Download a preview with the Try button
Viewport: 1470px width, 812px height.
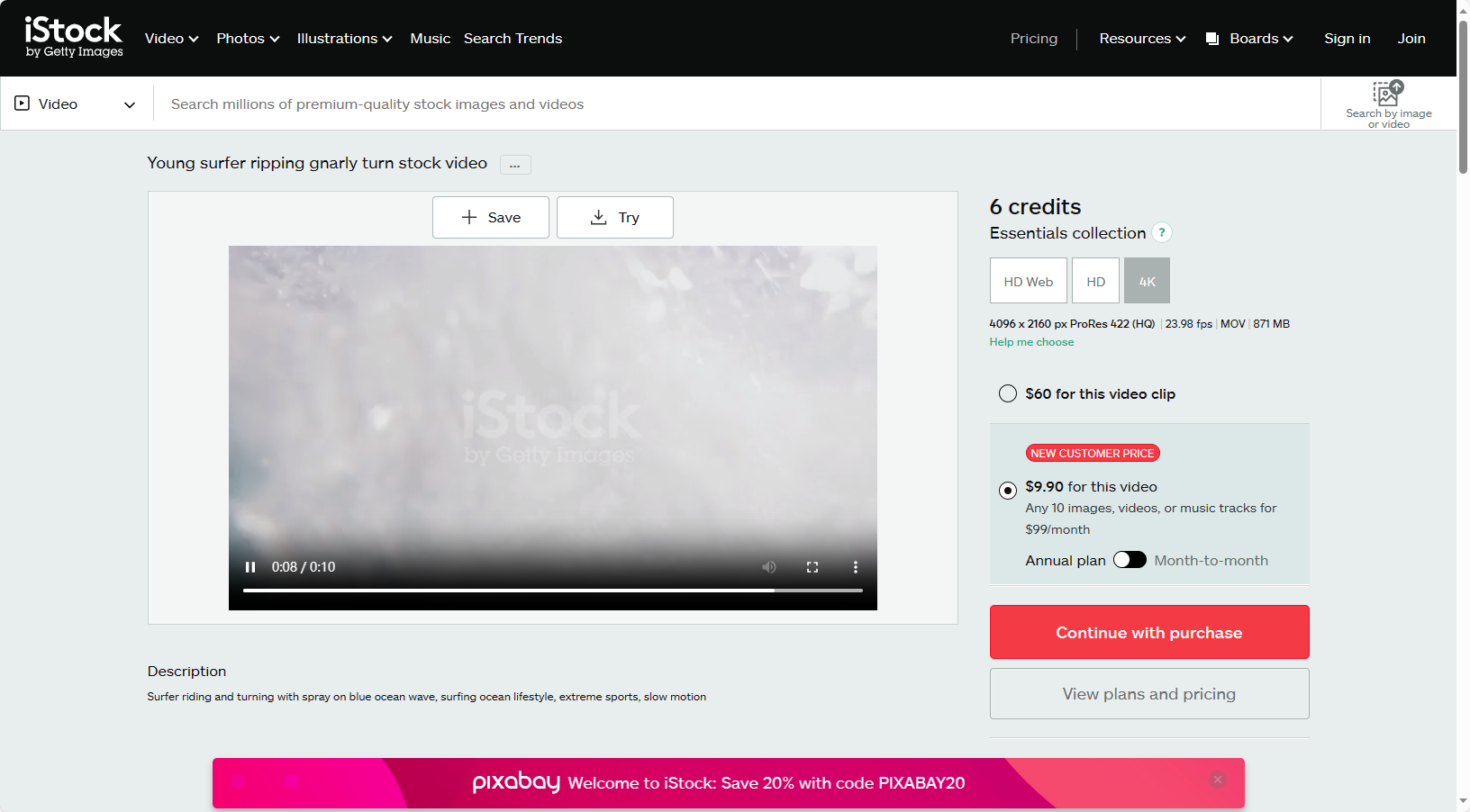point(615,217)
